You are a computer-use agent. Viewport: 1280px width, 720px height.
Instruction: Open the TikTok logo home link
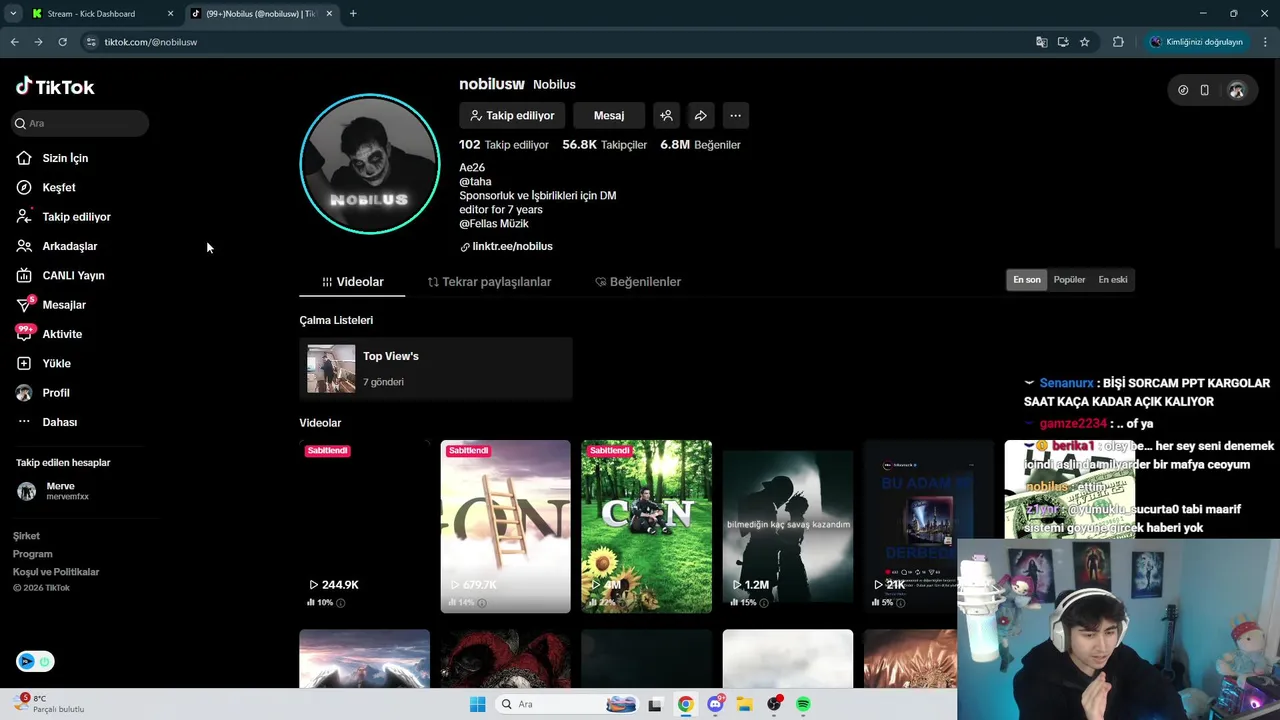[x=55, y=87]
